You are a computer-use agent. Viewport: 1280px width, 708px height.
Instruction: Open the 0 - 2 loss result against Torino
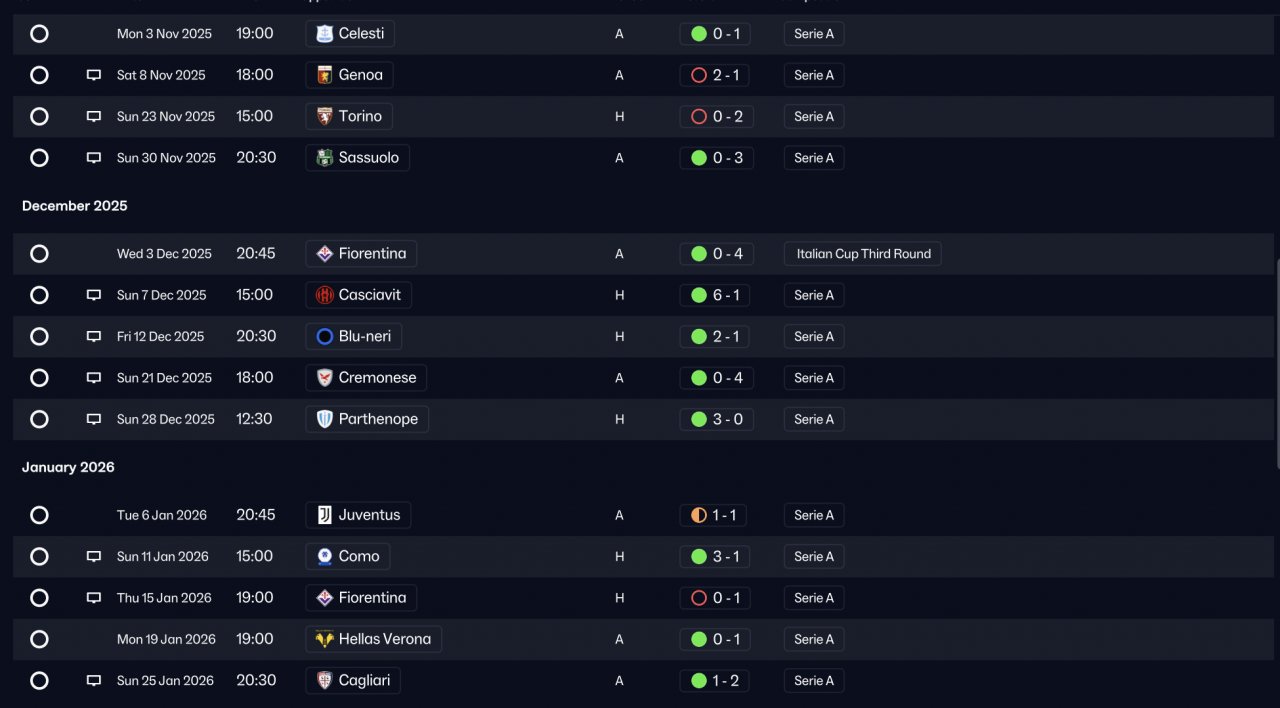click(716, 116)
